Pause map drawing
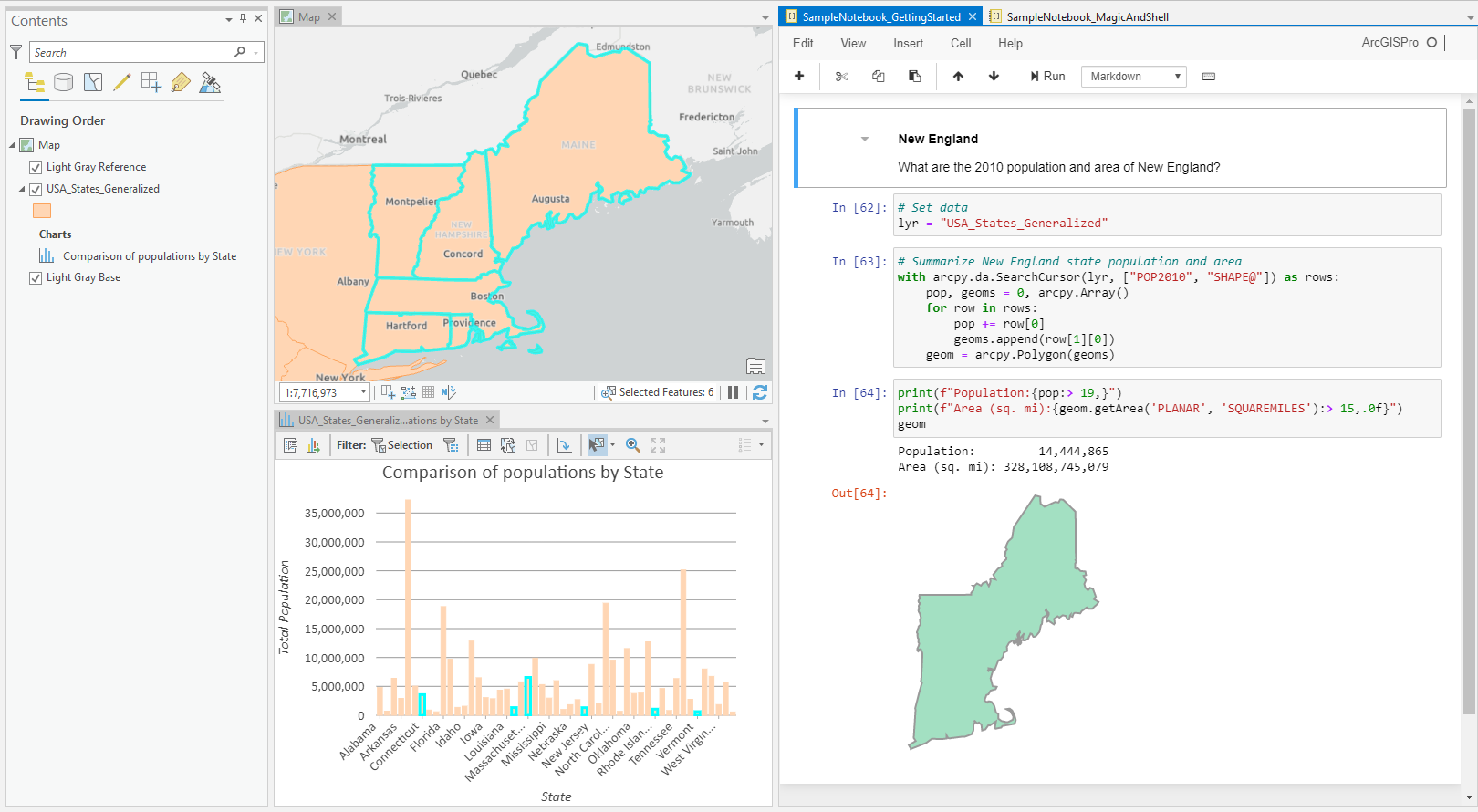This screenshot has width=1478, height=812. [733, 392]
